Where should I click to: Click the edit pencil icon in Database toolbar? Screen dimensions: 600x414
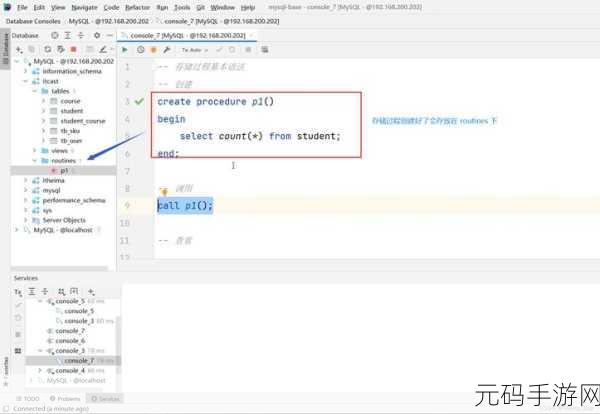point(103,49)
